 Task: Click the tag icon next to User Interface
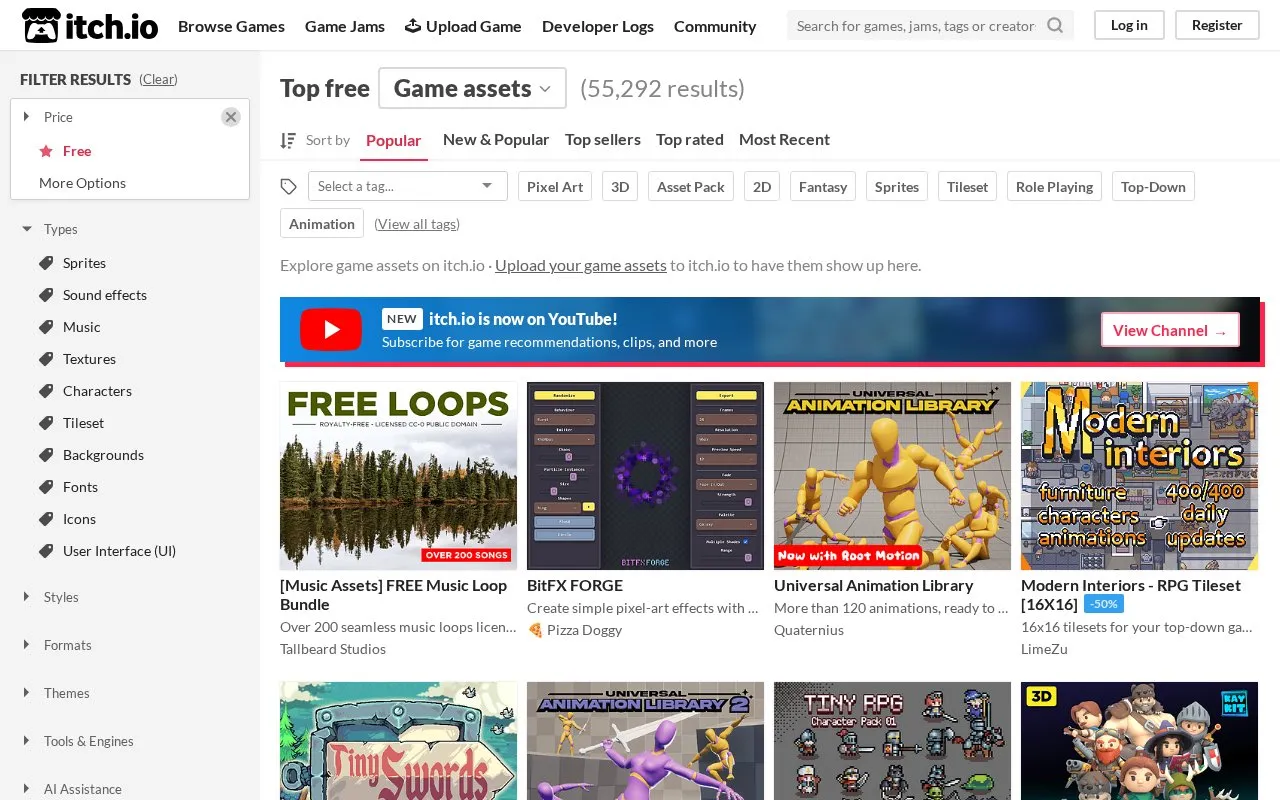46,551
